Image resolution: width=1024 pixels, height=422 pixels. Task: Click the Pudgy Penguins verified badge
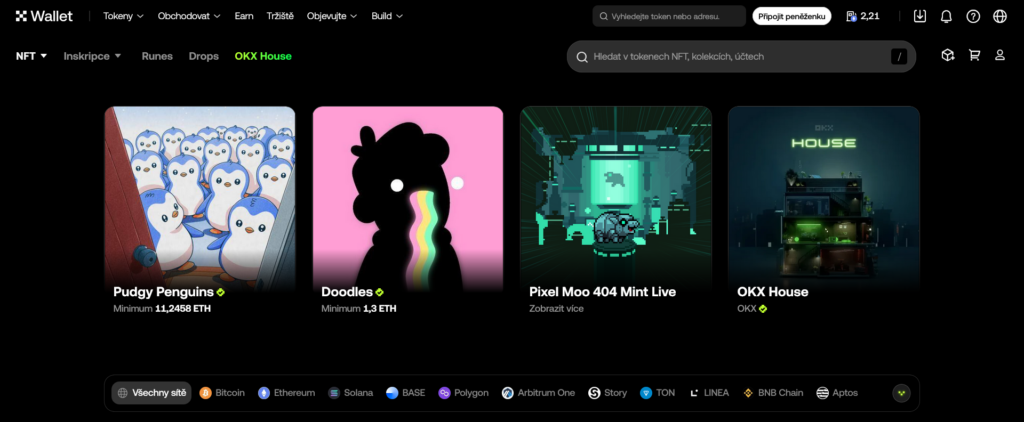click(x=221, y=292)
